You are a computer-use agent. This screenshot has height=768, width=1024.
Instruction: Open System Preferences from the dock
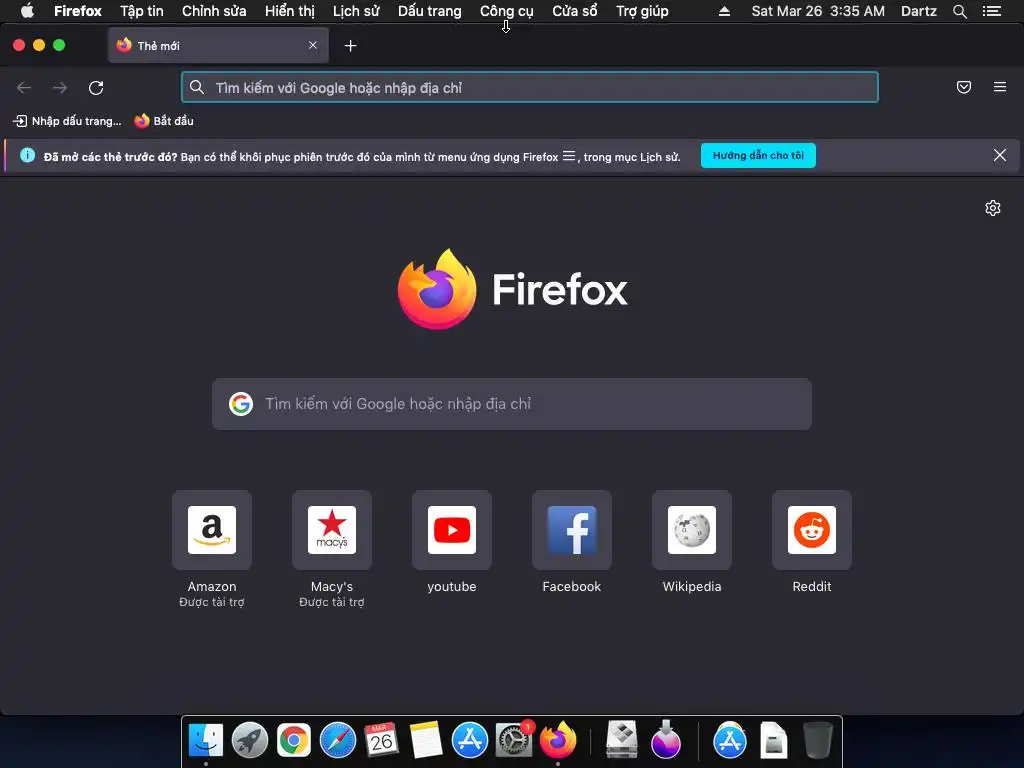[514, 741]
